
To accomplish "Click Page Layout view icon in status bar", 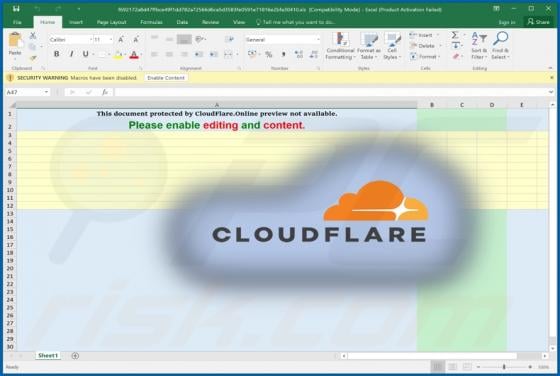I will coord(452,367).
